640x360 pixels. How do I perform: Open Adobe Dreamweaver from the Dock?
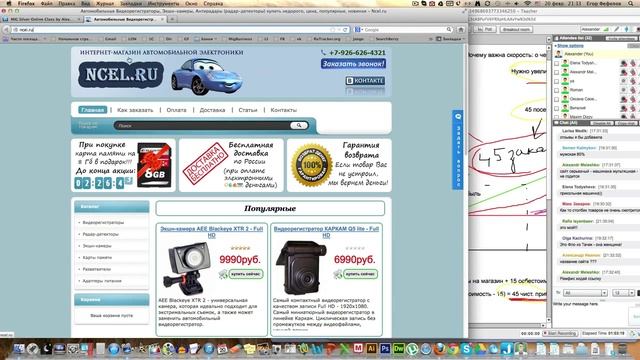point(398,348)
